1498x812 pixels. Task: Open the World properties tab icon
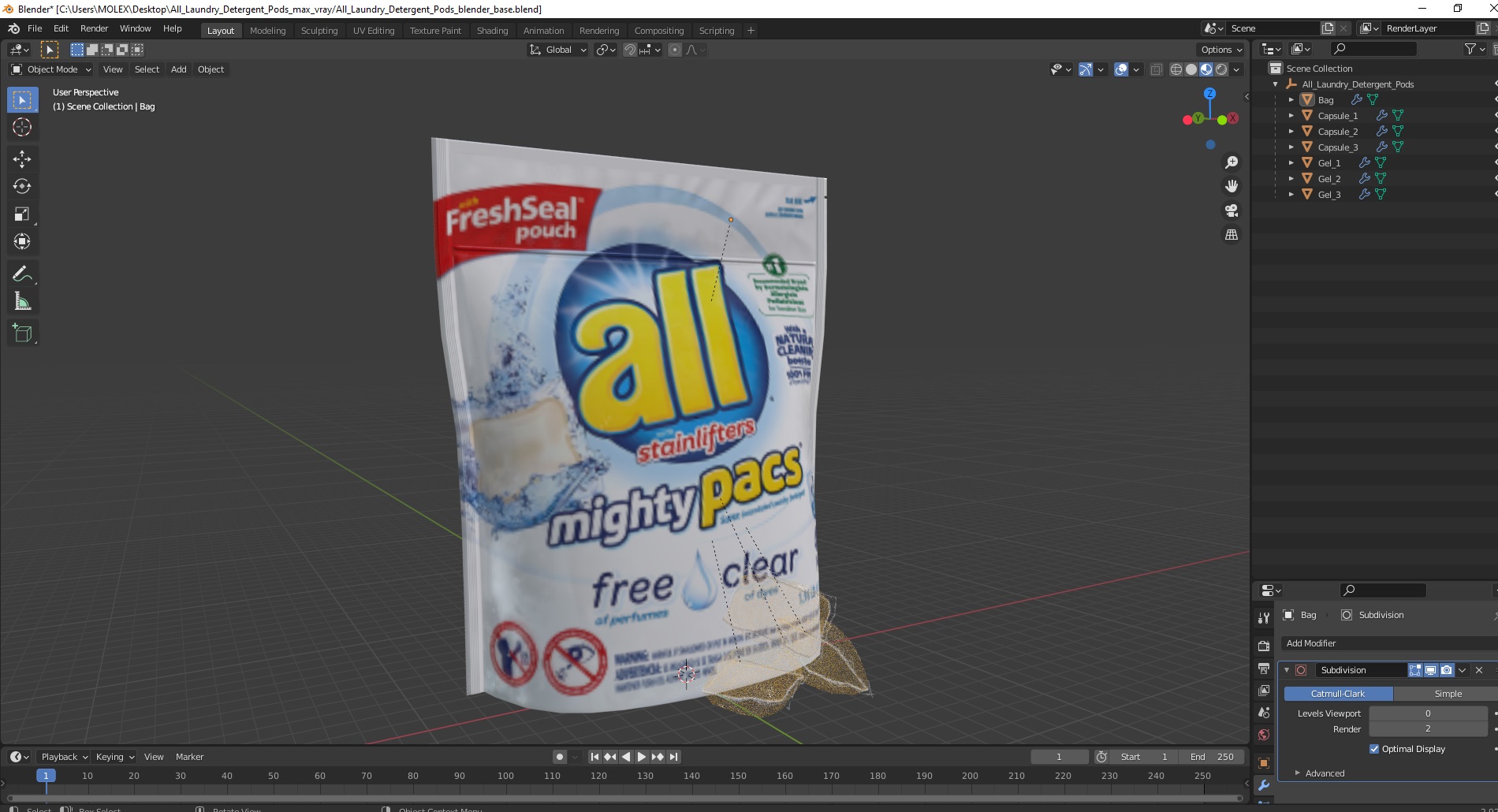coord(1264,735)
